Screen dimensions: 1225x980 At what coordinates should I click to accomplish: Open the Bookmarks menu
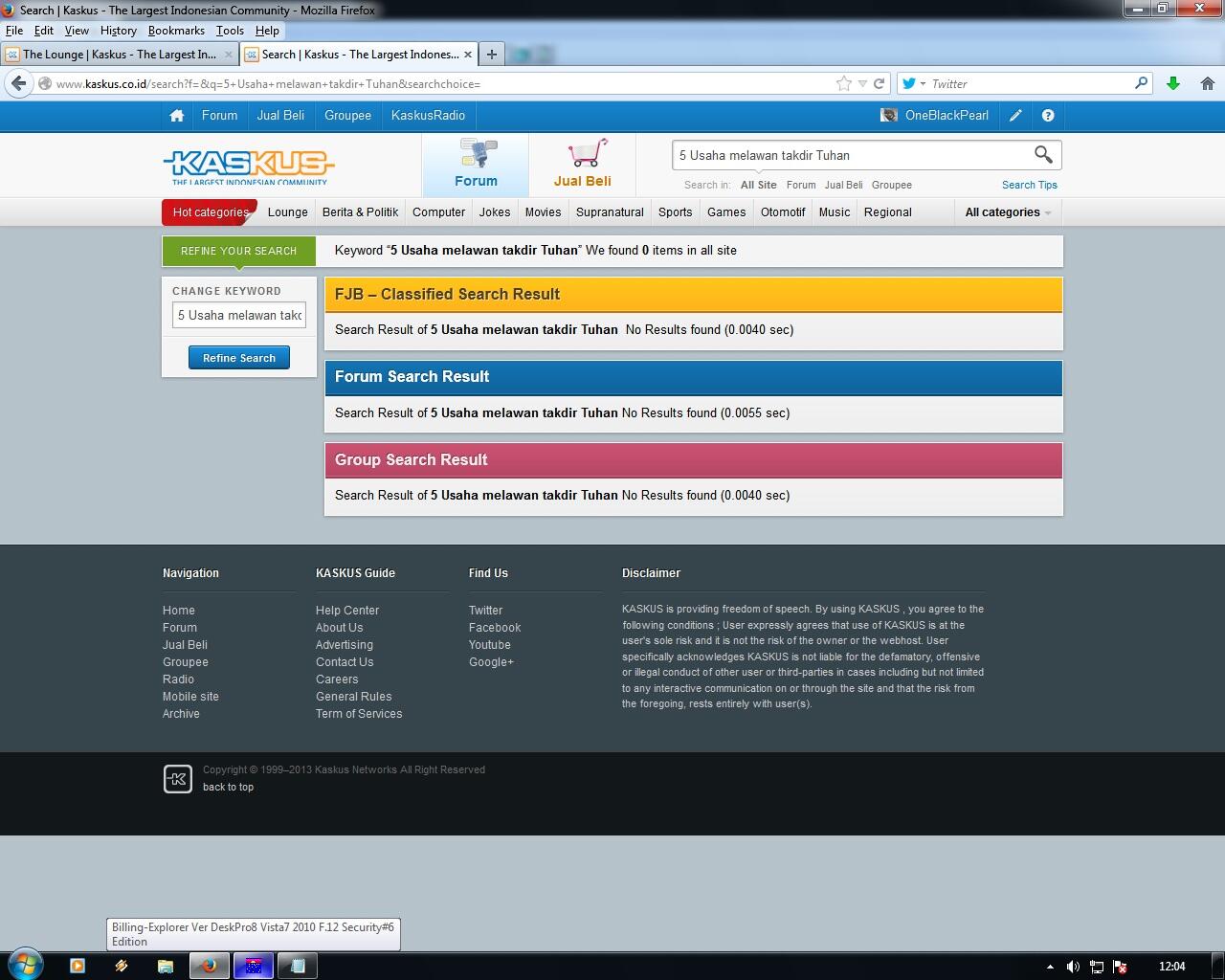click(x=176, y=31)
